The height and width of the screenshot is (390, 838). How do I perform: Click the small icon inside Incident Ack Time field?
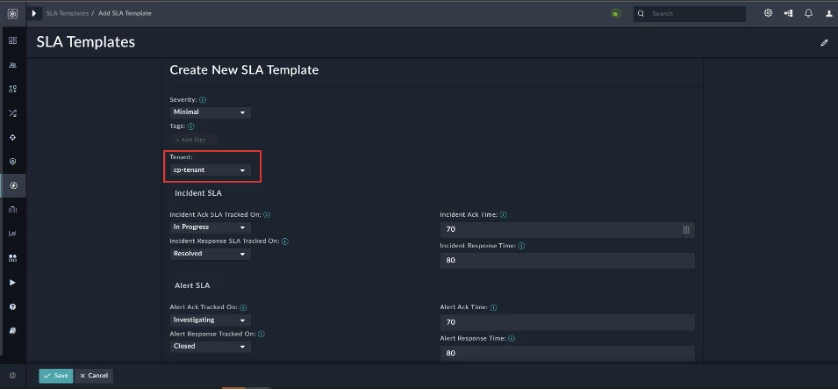click(x=686, y=230)
